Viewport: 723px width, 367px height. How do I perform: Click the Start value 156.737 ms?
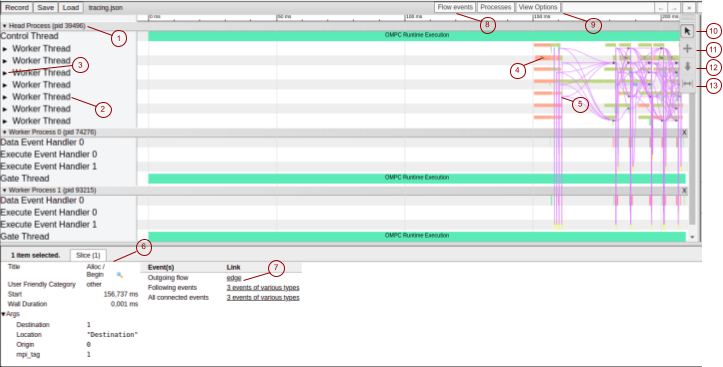click(121, 294)
